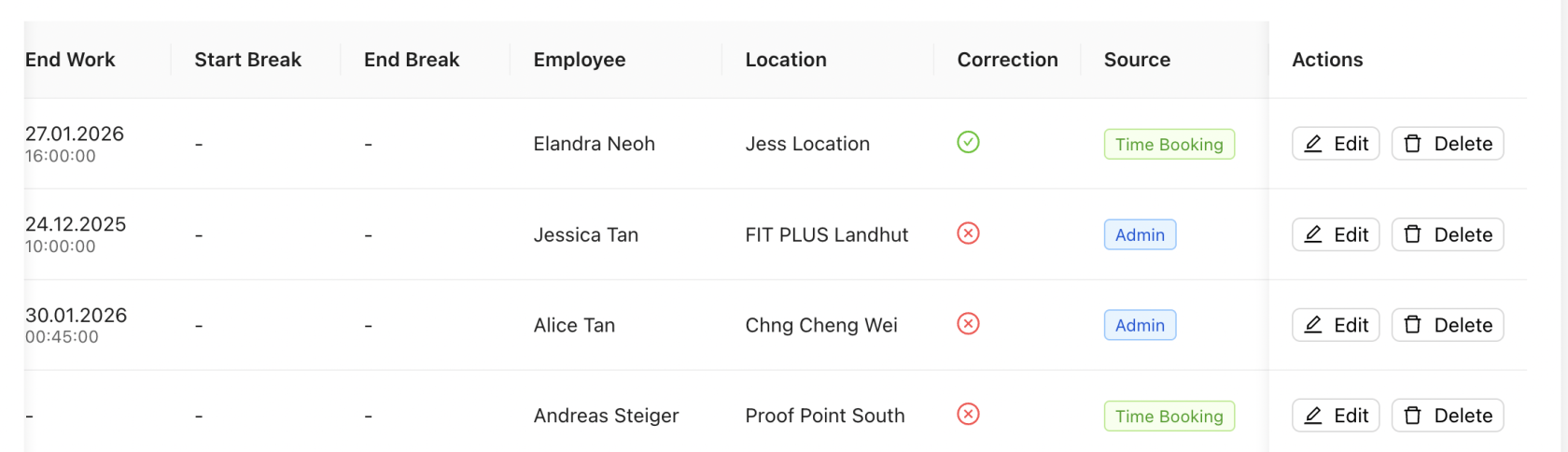Delete the Alice Tan time entry
This screenshot has height=452, width=1568.
(1448, 325)
